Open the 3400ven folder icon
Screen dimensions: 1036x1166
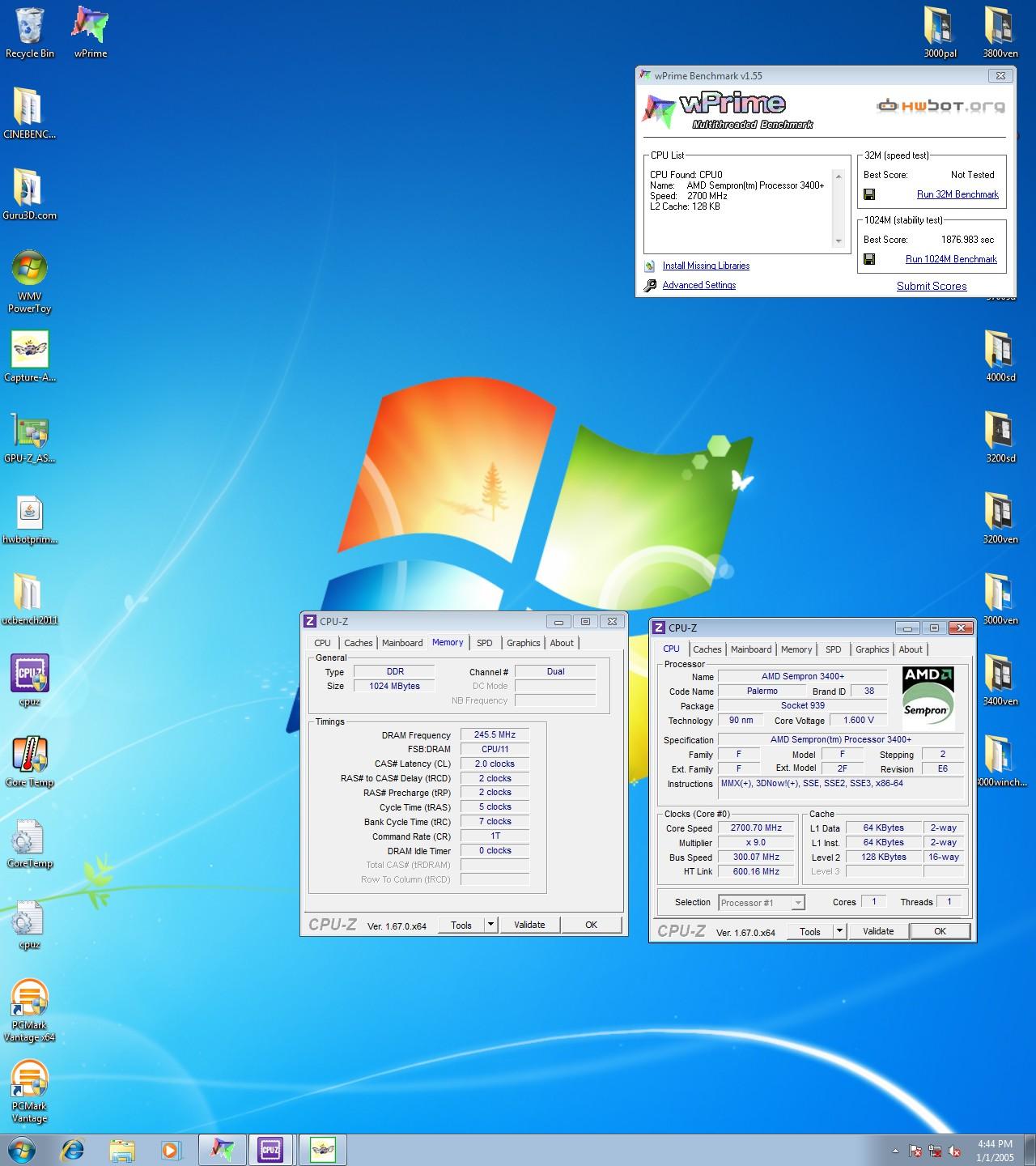1000,680
